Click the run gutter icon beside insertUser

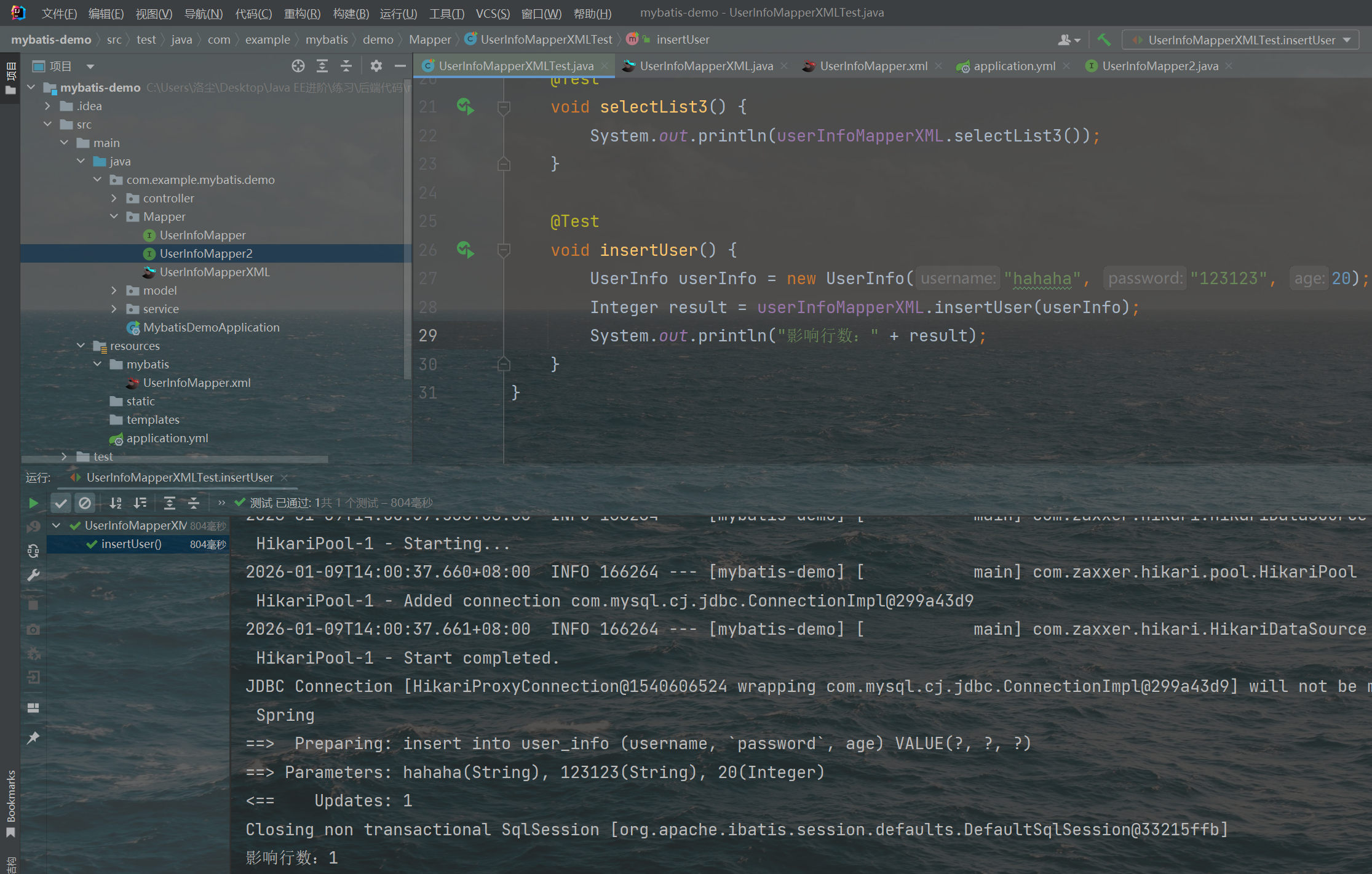pyautogui.click(x=465, y=250)
